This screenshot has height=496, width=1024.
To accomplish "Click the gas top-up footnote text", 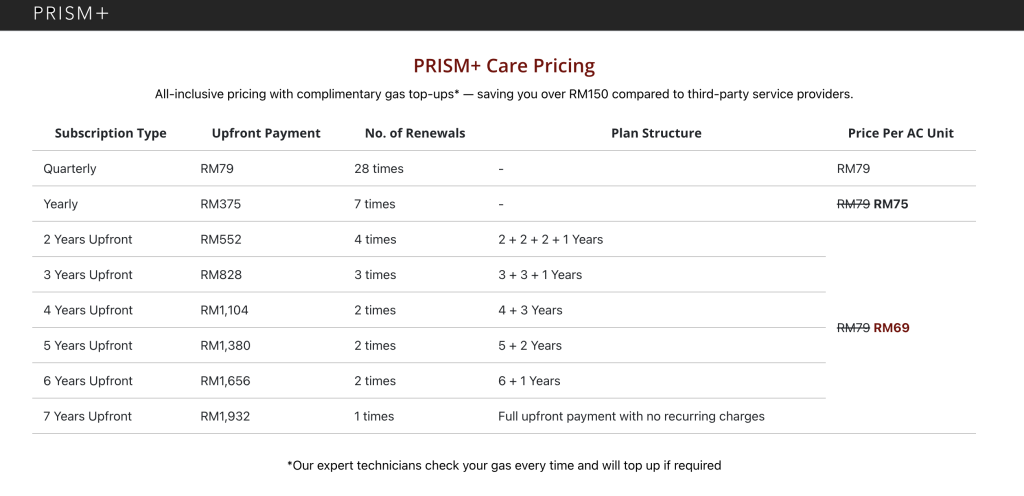I will [504, 465].
